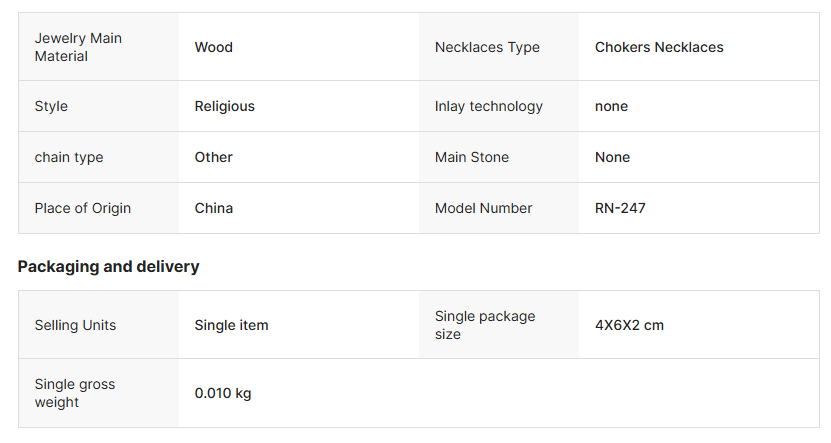The image size is (831, 443).
Task: Click the Packaging and delivery heading
Action: (x=108, y=266)
